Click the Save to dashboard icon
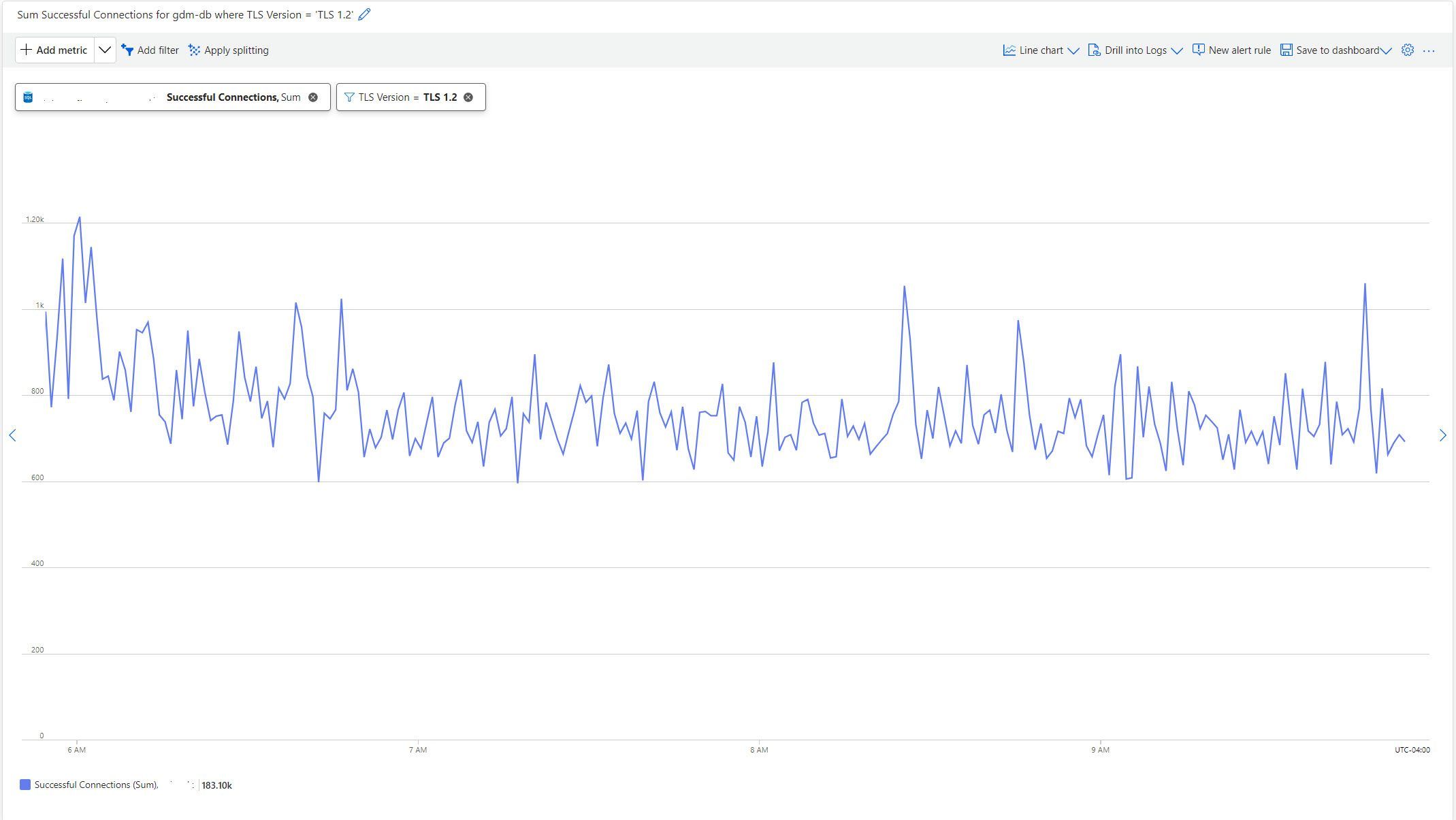Screen dimensions: 1456x820 pos(1285,49)
